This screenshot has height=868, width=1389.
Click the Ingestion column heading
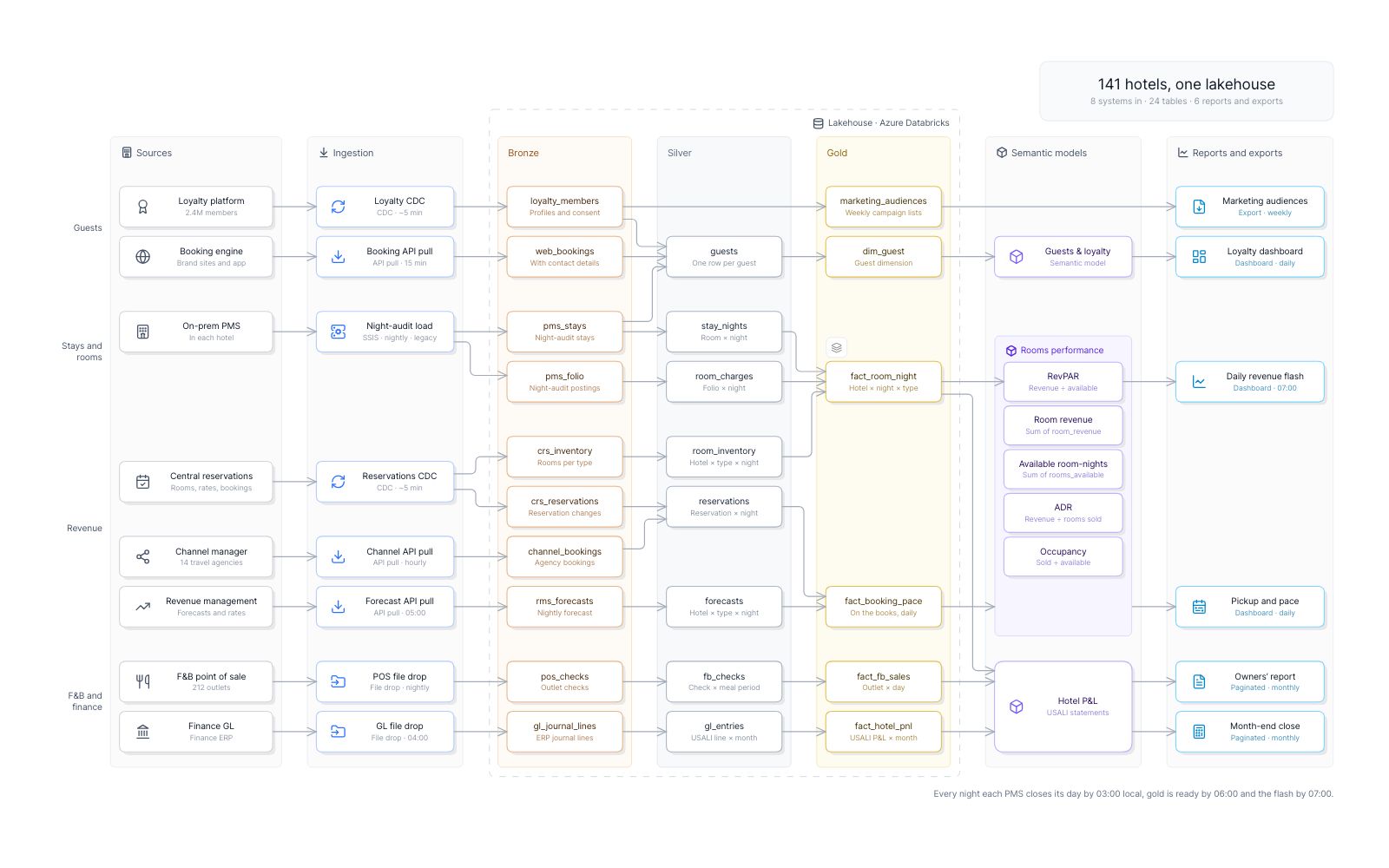pyautogui.click(x=353, y=153)
